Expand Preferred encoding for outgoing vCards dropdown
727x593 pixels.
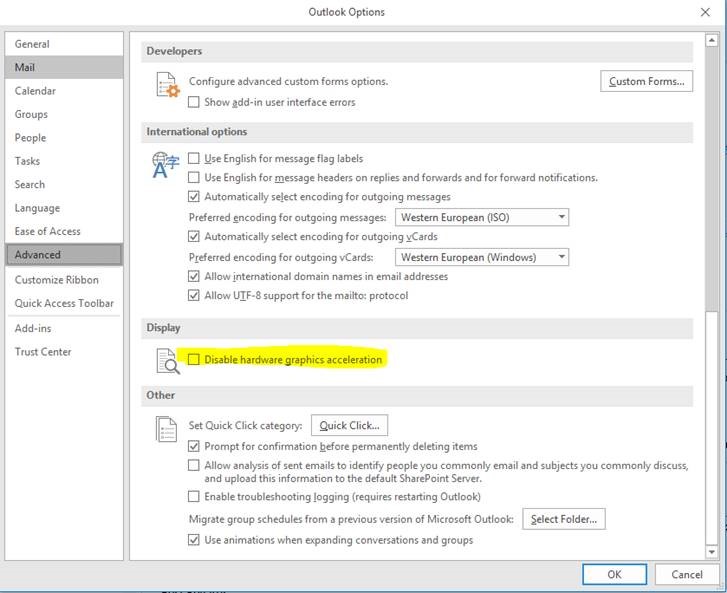point(482,257)
